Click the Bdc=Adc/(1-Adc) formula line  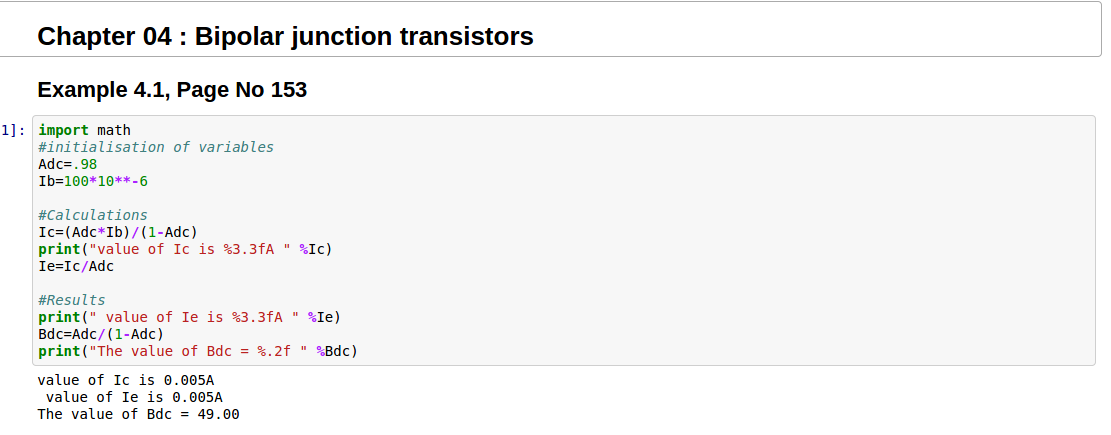click(100, 334)
